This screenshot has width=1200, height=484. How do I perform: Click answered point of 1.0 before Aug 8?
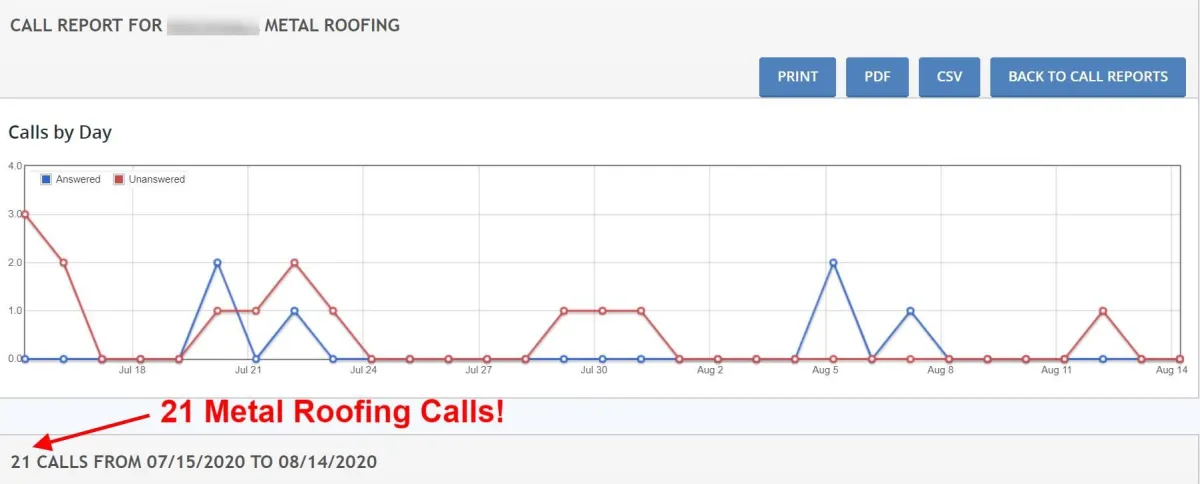click(x=910, y=310)
